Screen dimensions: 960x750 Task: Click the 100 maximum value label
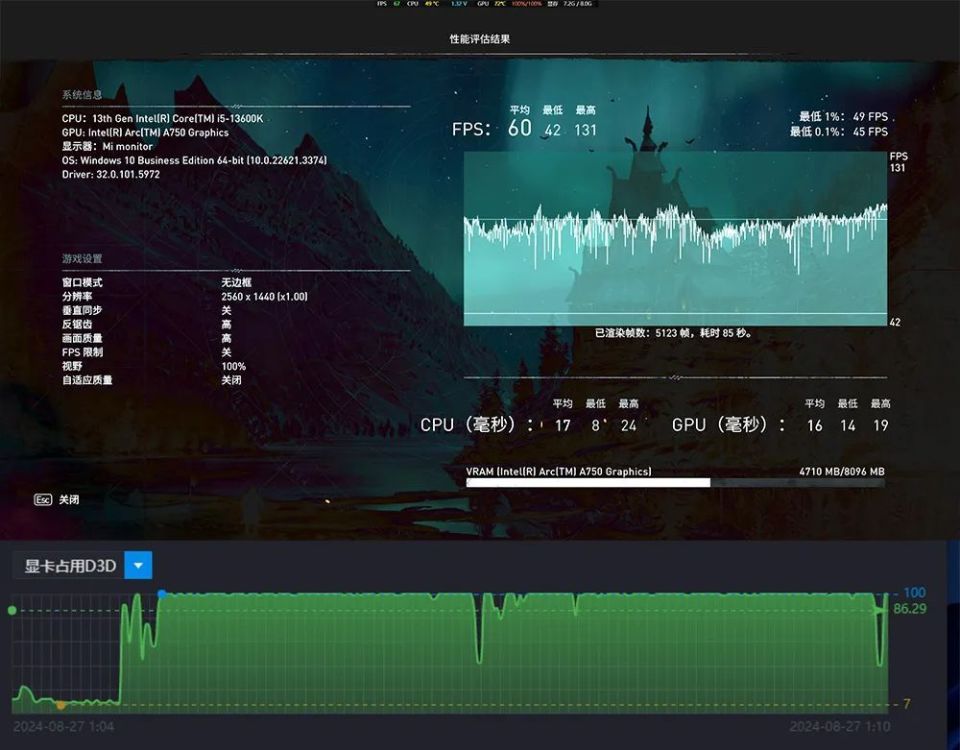coord(914,593)
